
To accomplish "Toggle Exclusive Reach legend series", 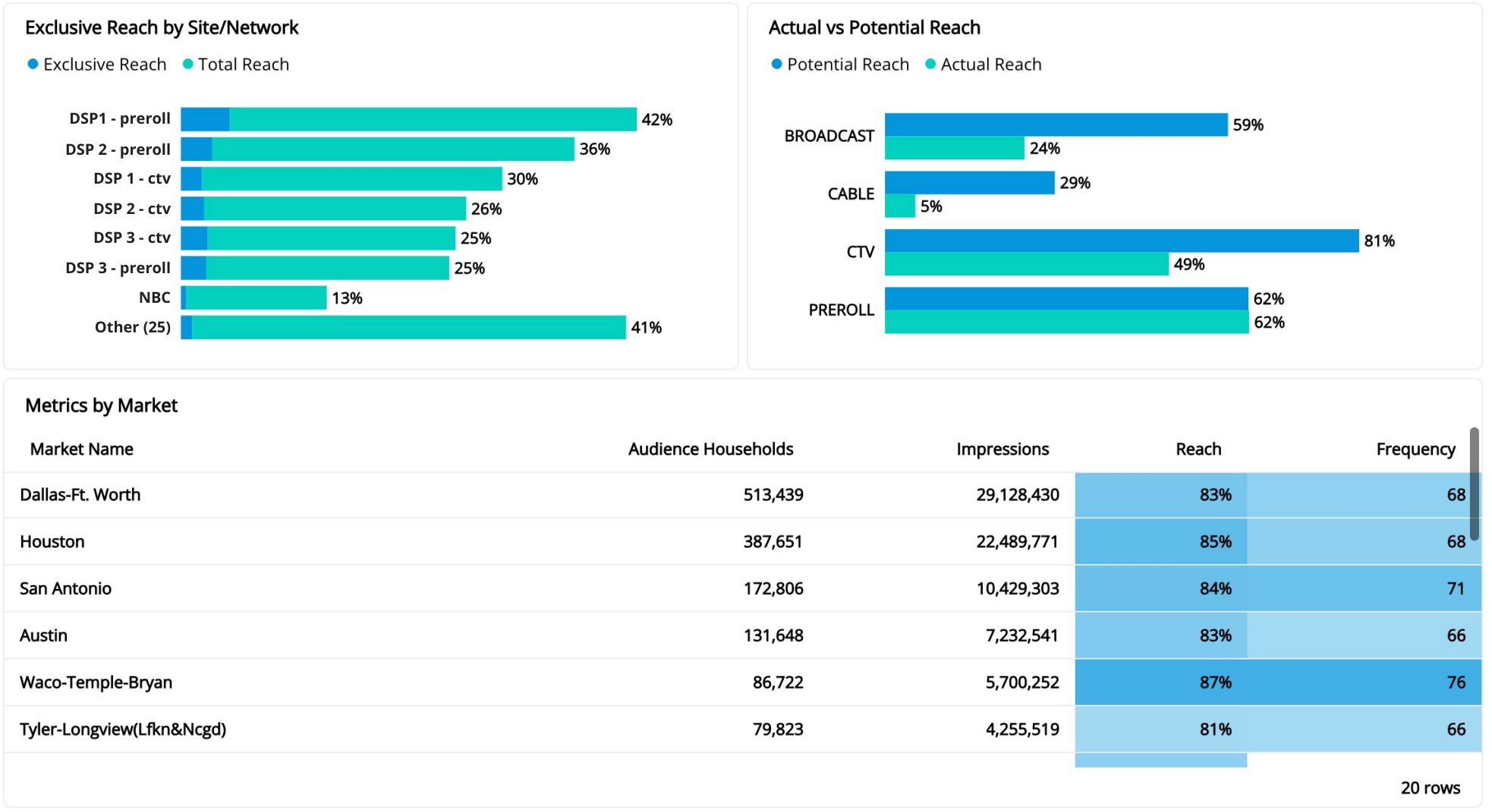I will click(96, 65).
